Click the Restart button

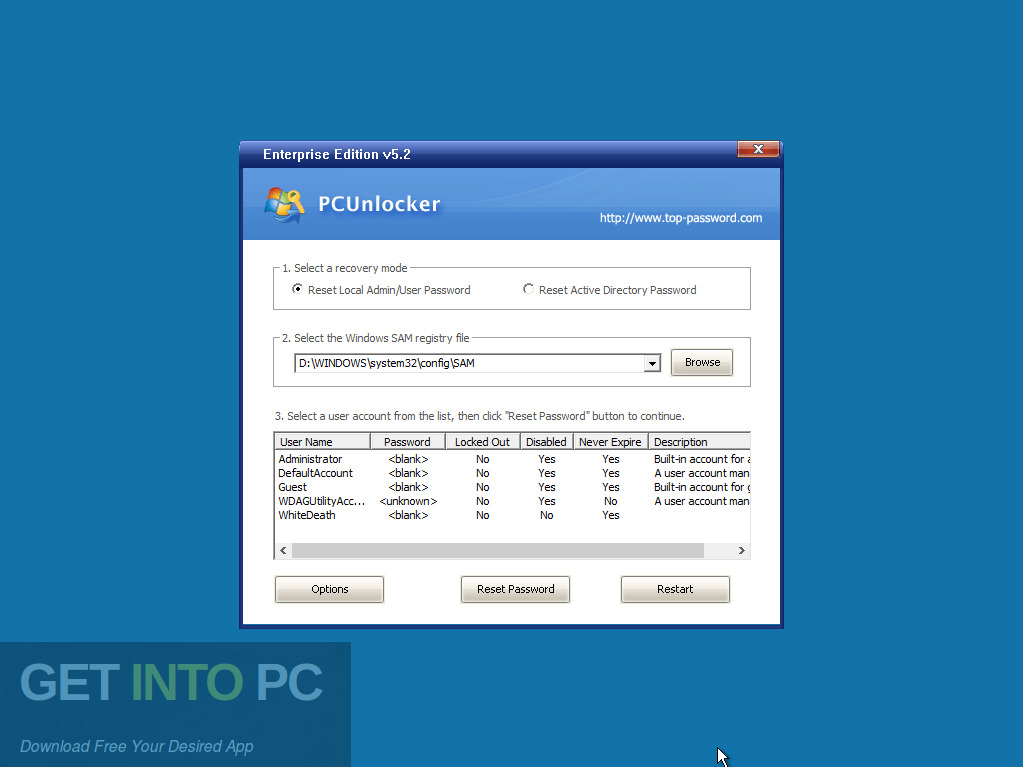[x=675, y=589]
